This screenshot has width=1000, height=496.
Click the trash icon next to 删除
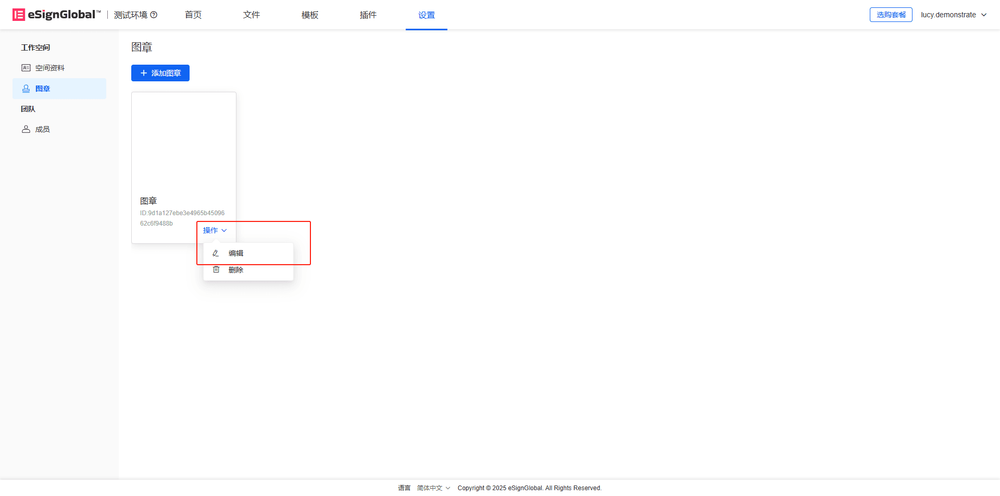pyautogui.click(x=216, y=270)
